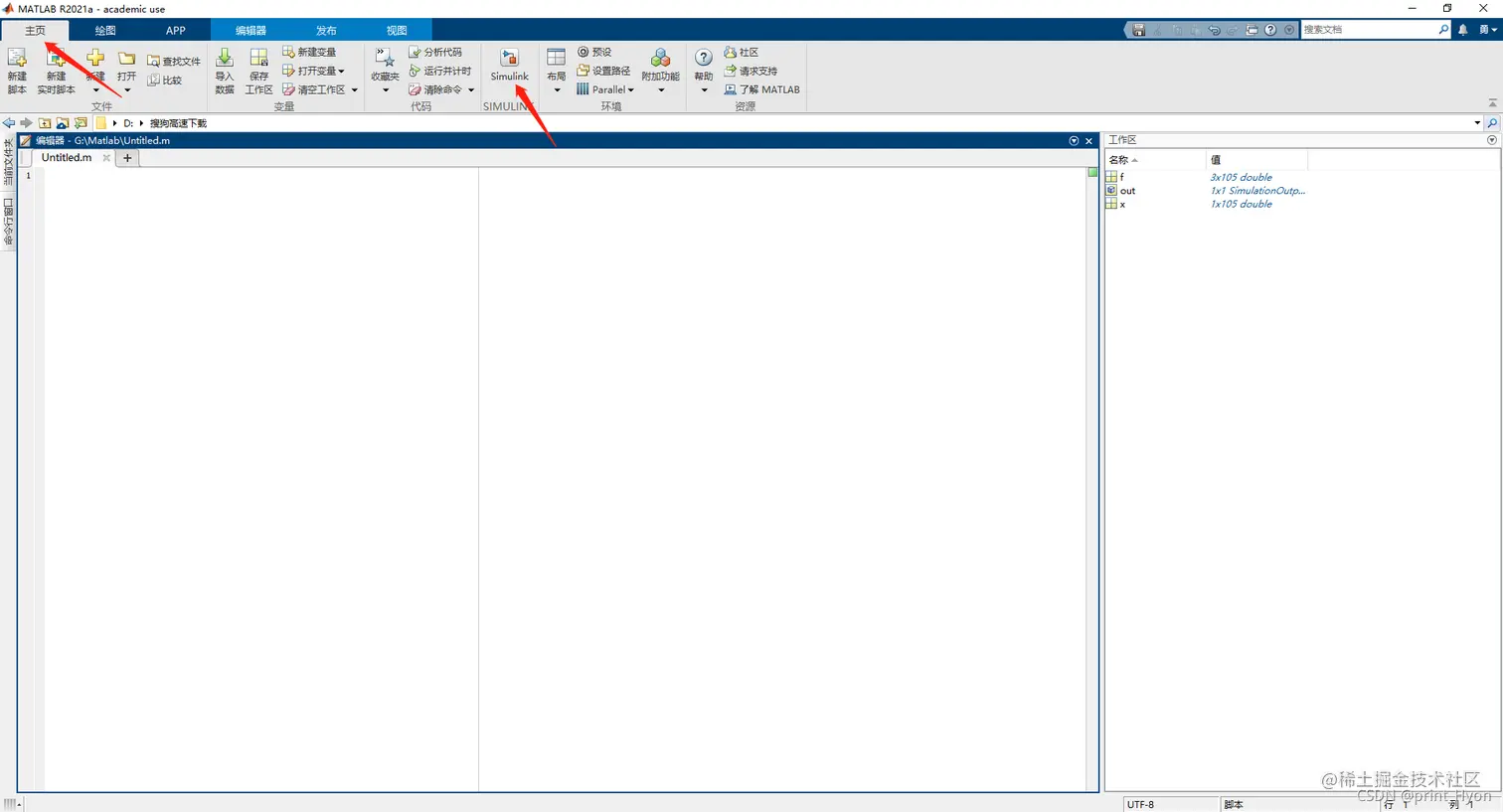Click the quick access undo icon
The image size is (1503, 812).
click(x=1214, y=30)
